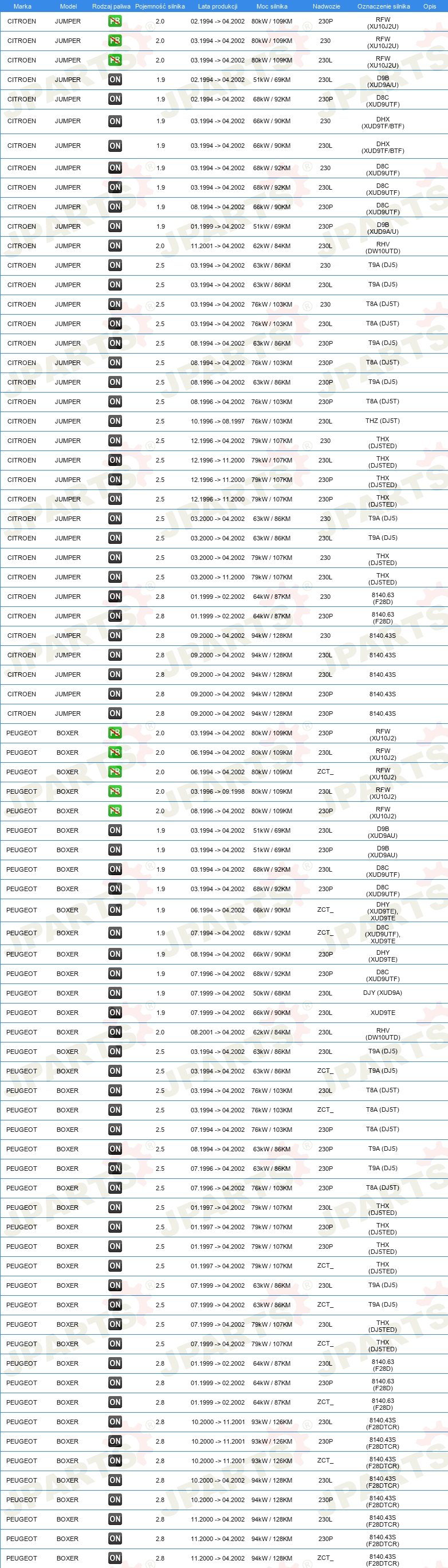Click ON icon in Peugeot D8C ZCT_ 07.1994 row
The image size is (448, 1568).
(x=115, y=933)
